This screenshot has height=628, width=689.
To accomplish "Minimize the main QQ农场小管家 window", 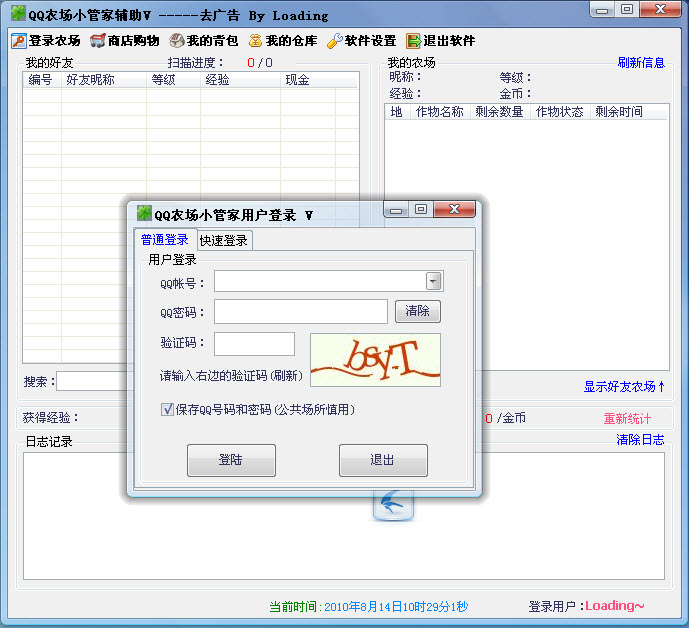I will [602, 10].
